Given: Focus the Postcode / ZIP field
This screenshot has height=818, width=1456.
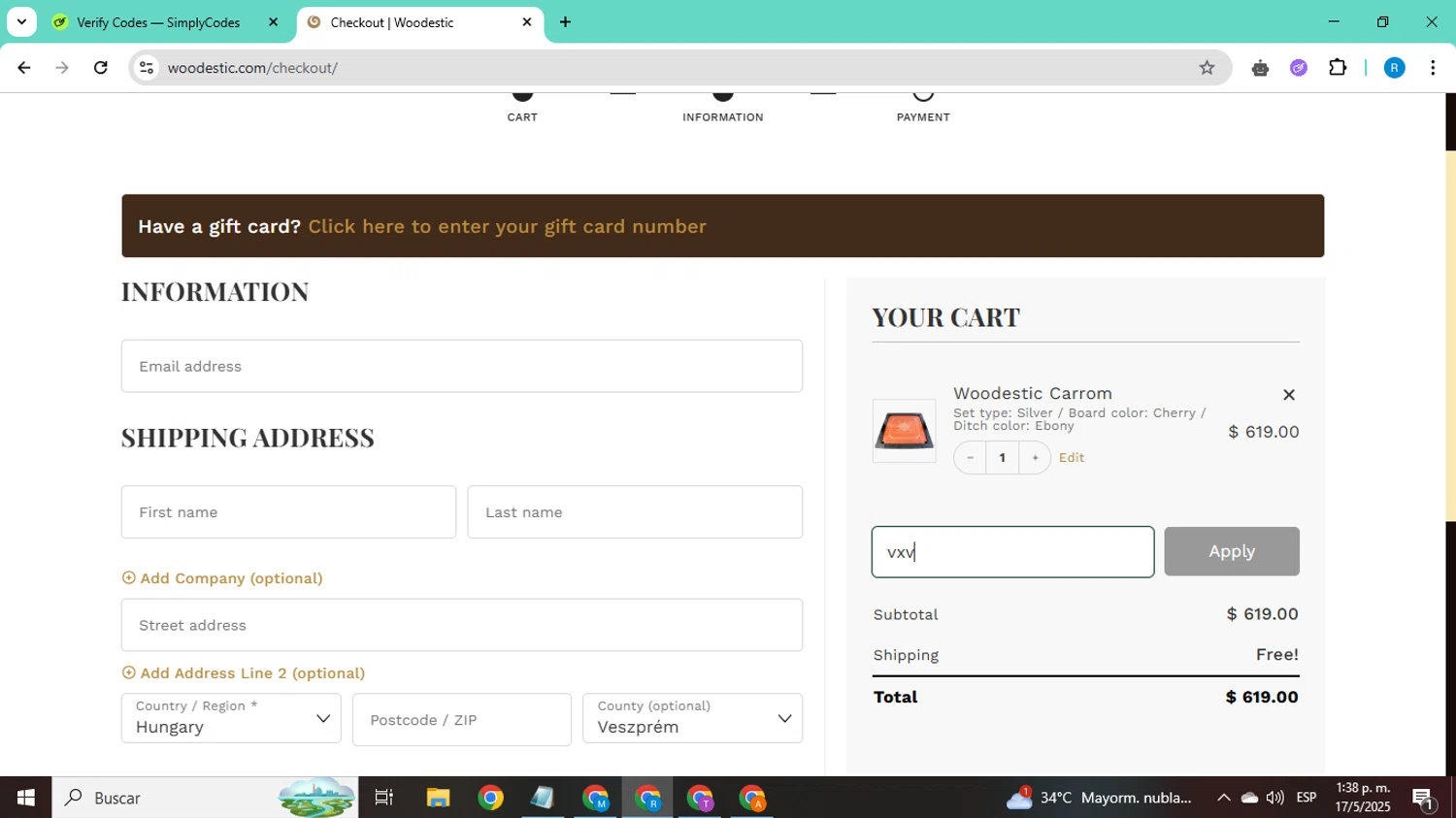Looking at the screenshot, I should pyautogui.click(x=462, y=720).
